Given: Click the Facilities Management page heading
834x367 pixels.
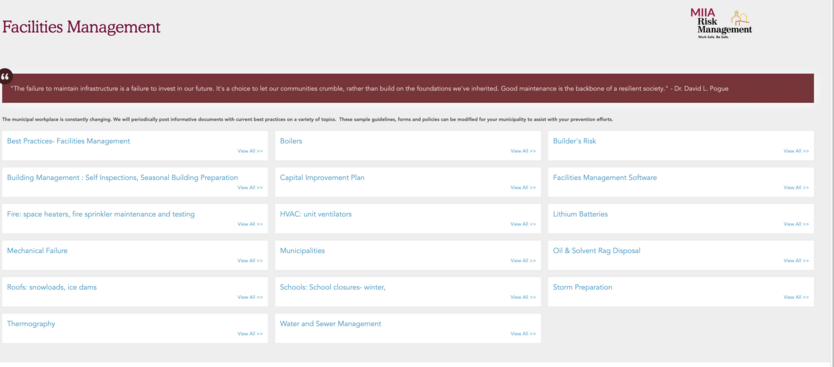Looking at the screenshot, I should tap(81, 27).
